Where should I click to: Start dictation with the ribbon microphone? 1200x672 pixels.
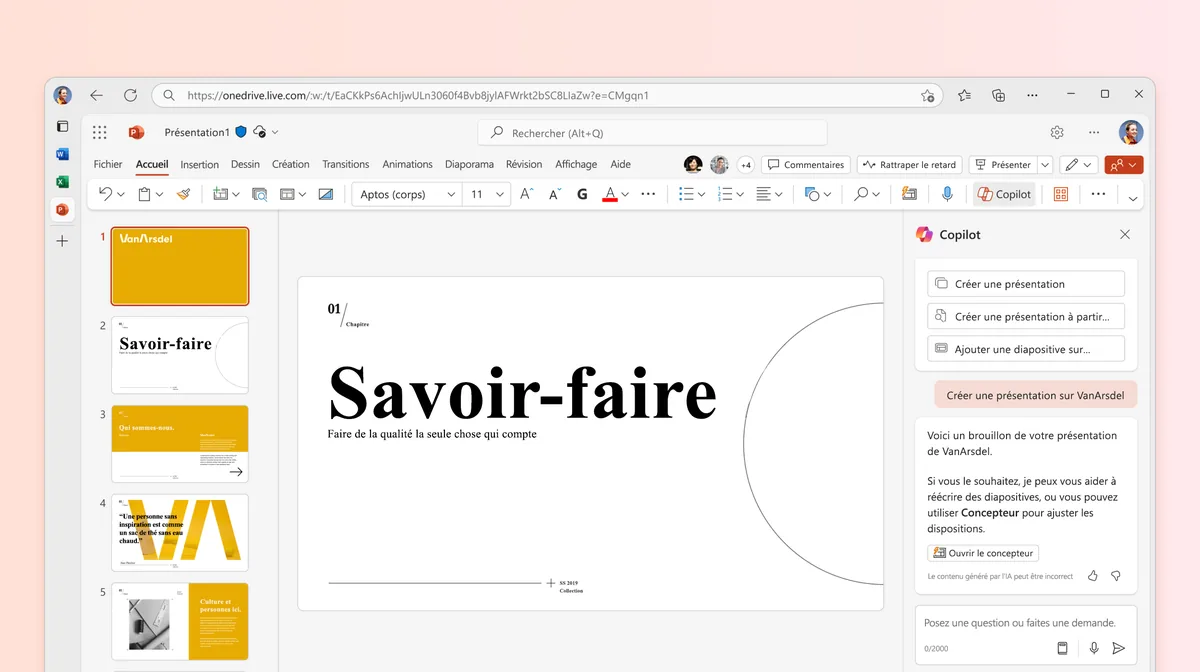(x=947, y=194)
